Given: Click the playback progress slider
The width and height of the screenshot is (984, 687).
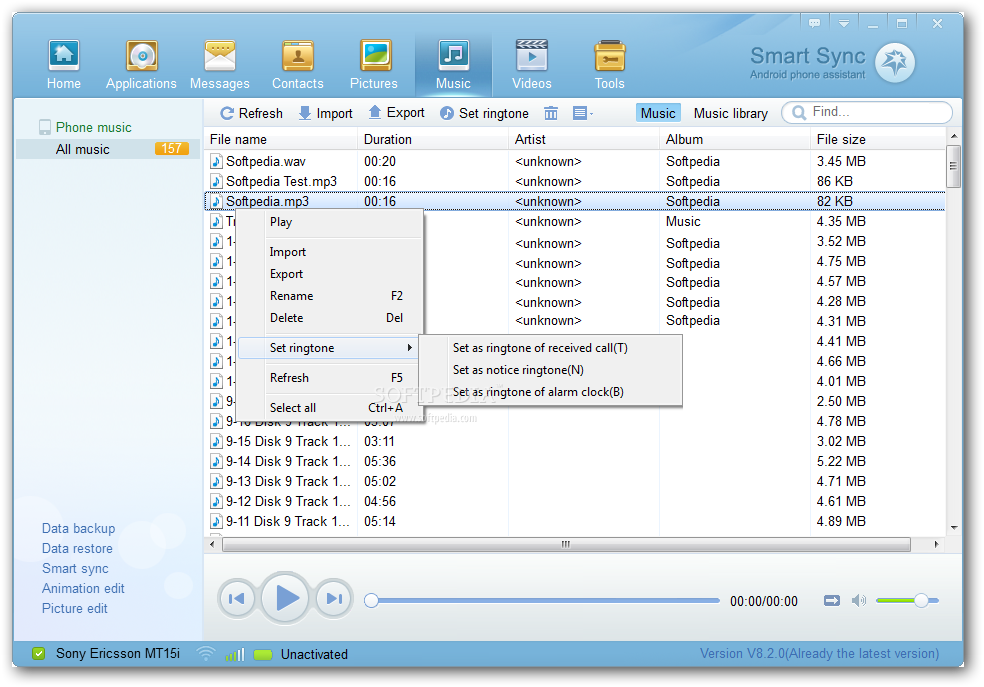Looking at the screenshot, I should coord(542,601).
